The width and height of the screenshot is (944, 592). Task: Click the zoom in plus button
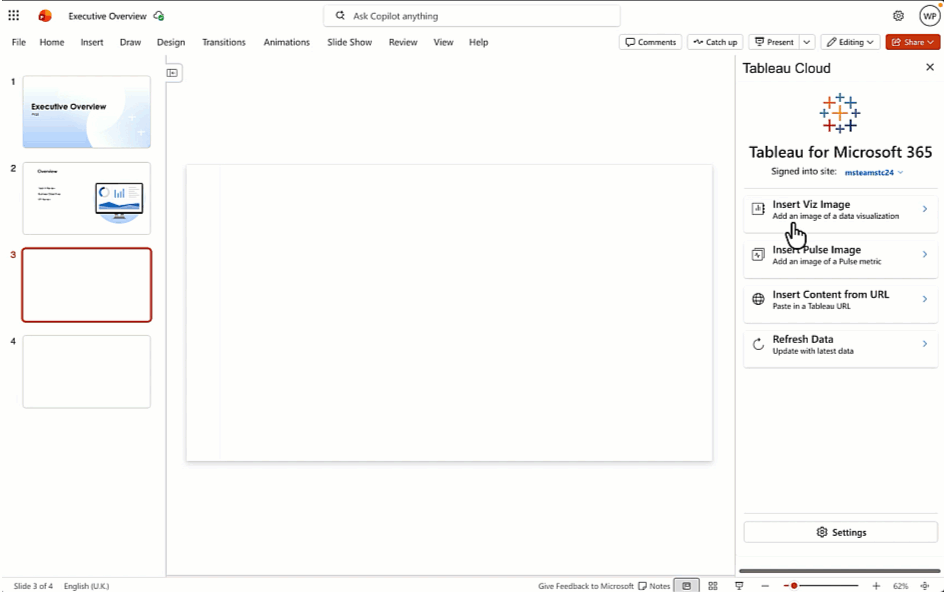876,586
